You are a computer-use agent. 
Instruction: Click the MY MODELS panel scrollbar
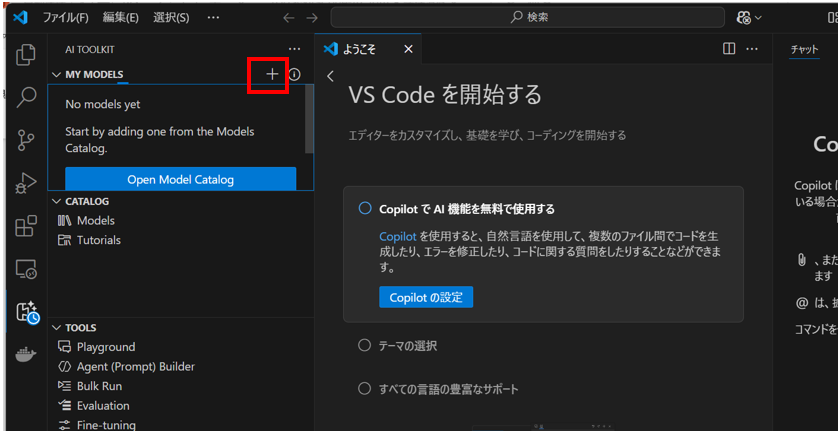[309, 119]
